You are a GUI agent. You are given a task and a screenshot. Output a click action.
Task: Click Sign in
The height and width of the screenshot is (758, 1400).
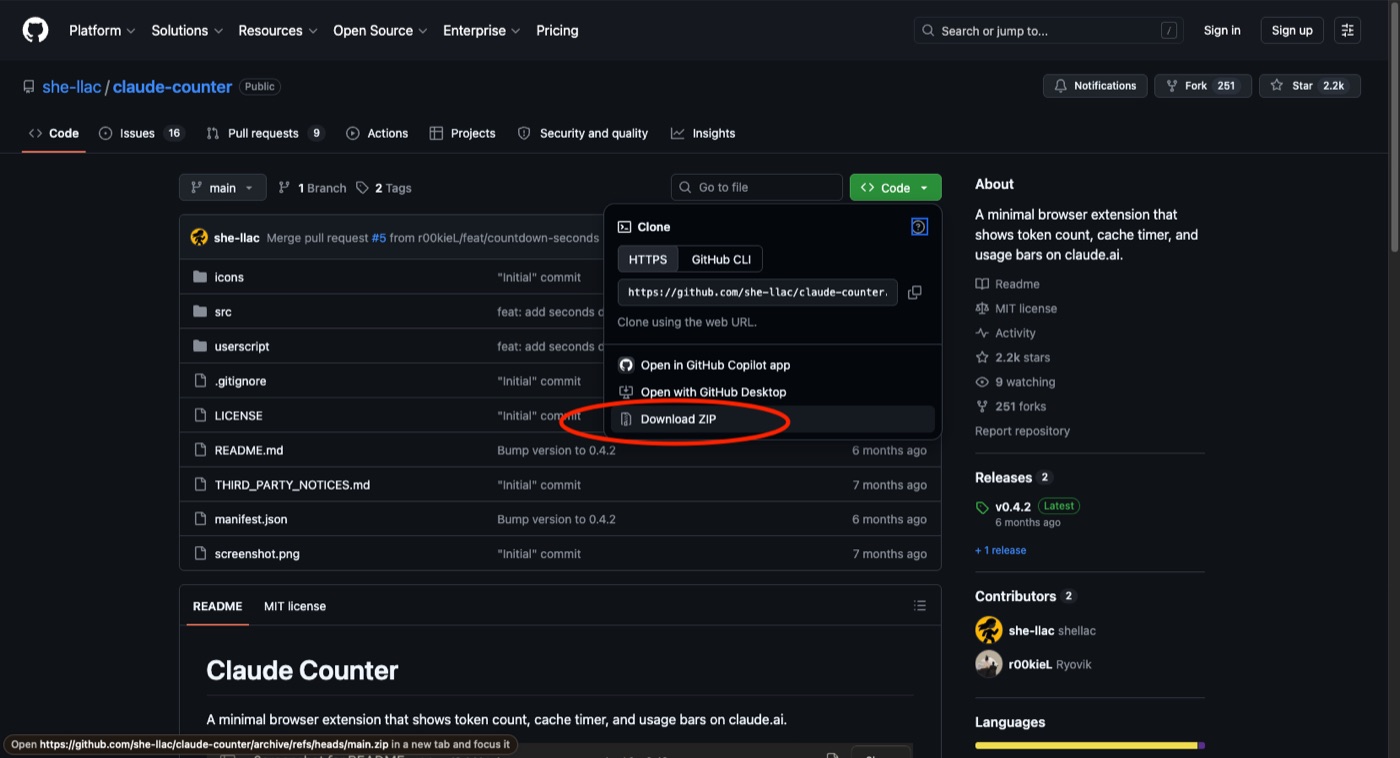click(1222, 30)
